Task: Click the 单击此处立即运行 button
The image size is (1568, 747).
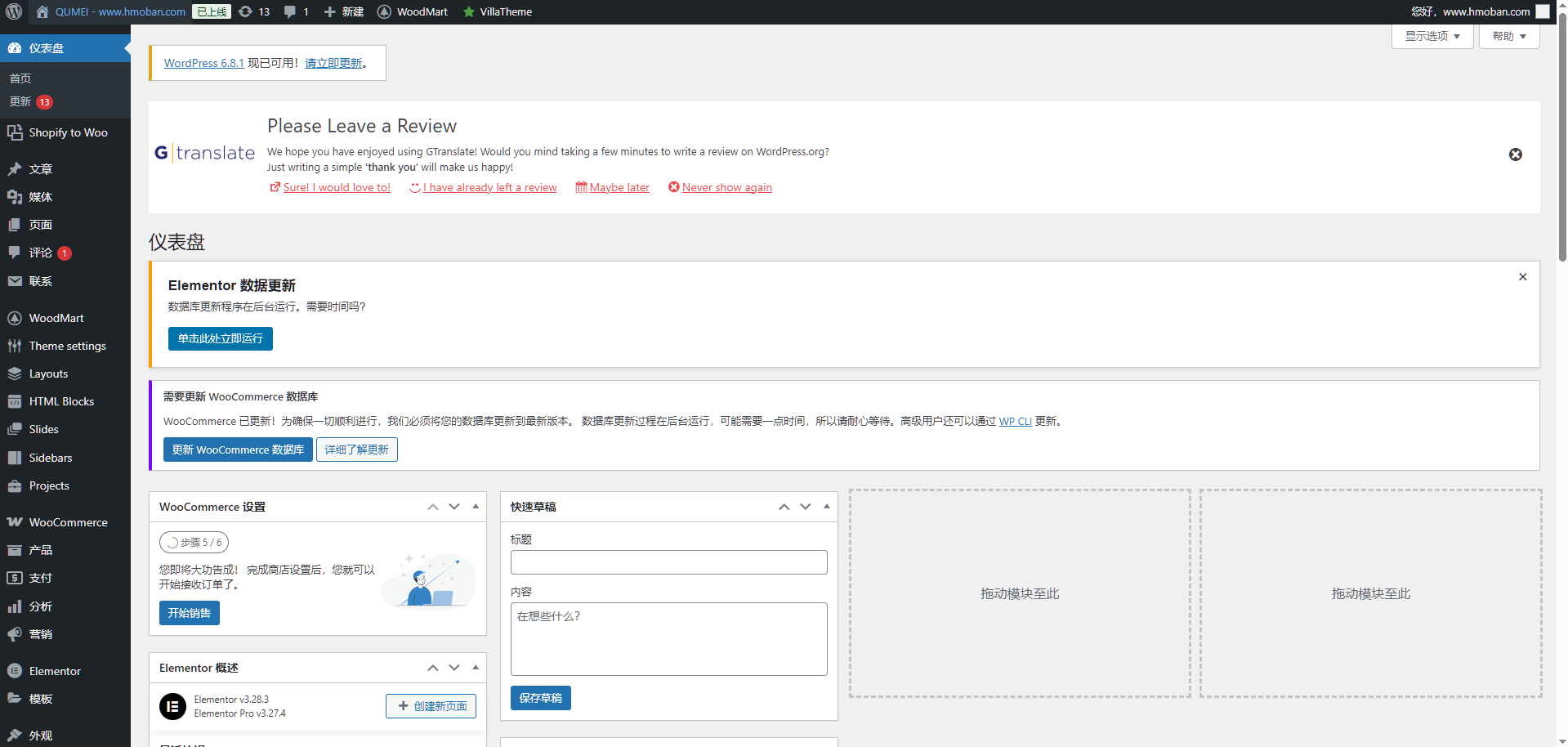Action: tap(221, 338)
